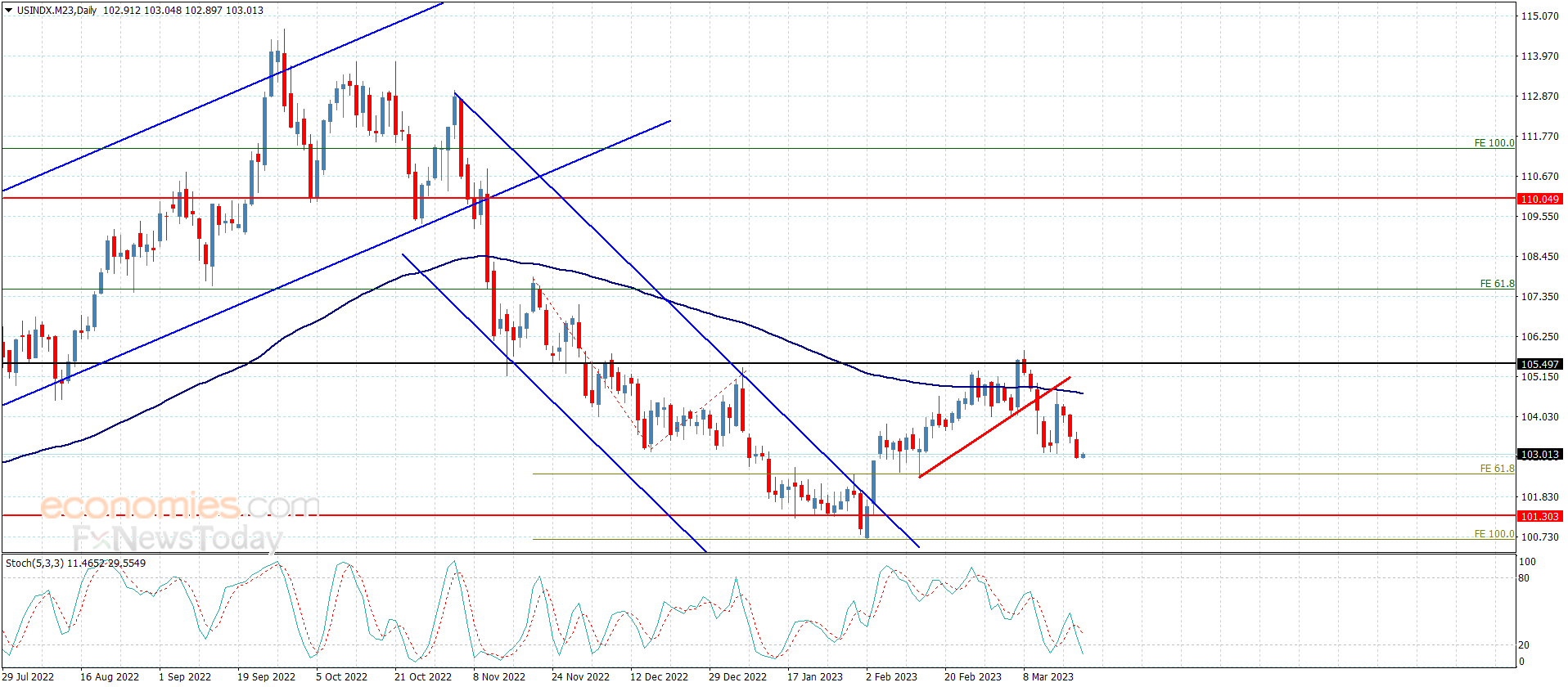
Task: Click the 107.350 price axis value
Action: click(1539, 296)
